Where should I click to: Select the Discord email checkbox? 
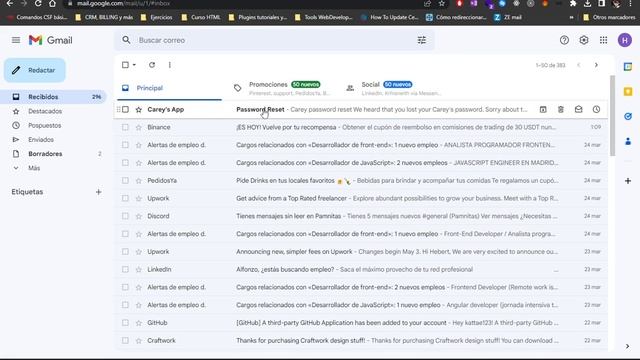pyautogui.click(x=125, y=216)
